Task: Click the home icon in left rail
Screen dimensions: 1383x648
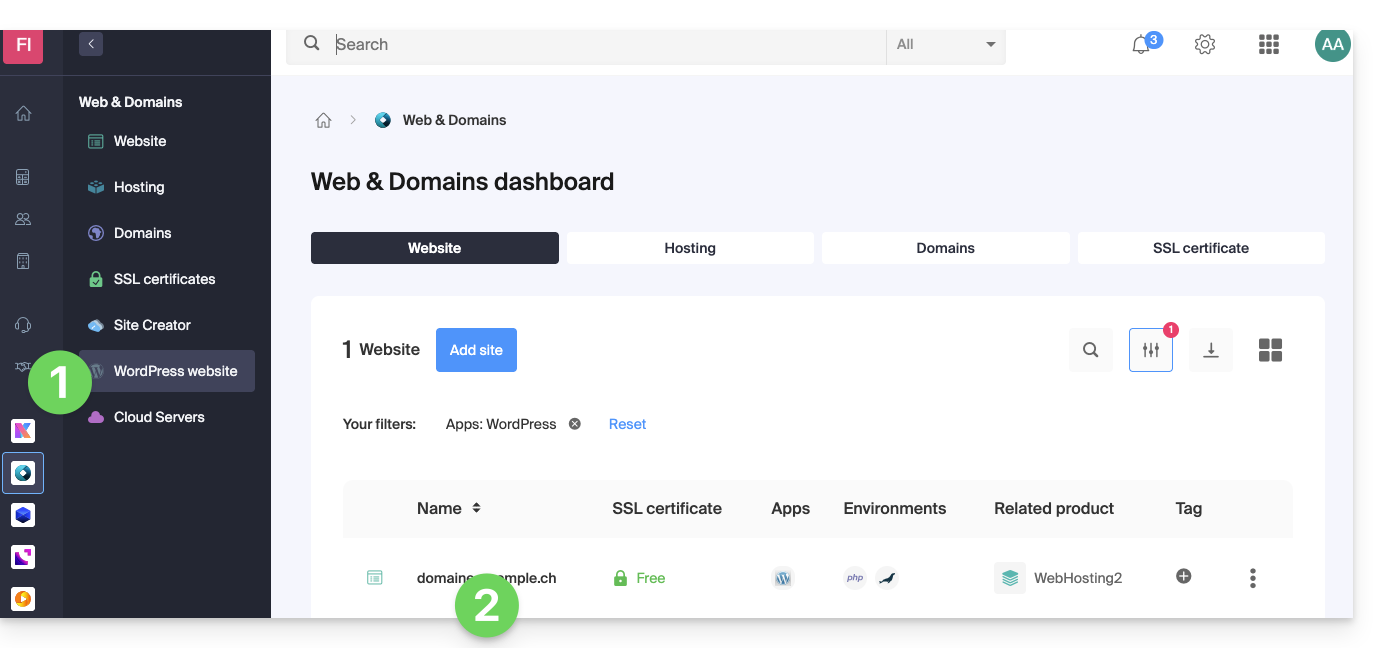Action: coord(23,114)
